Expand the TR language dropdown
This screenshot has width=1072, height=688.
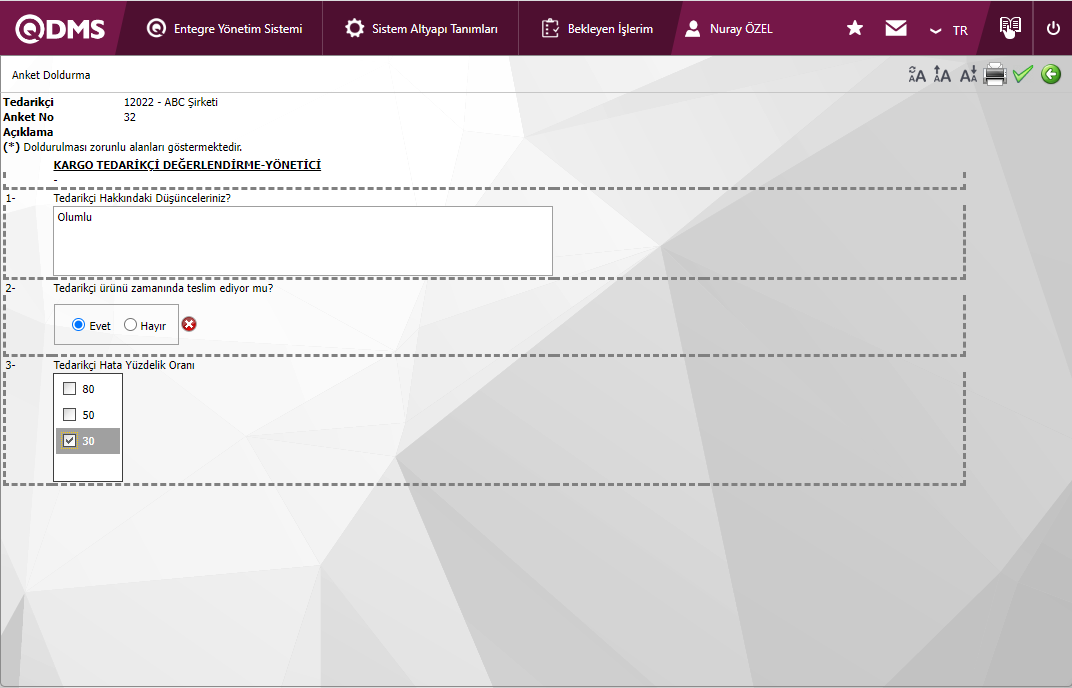pos(949,30)
